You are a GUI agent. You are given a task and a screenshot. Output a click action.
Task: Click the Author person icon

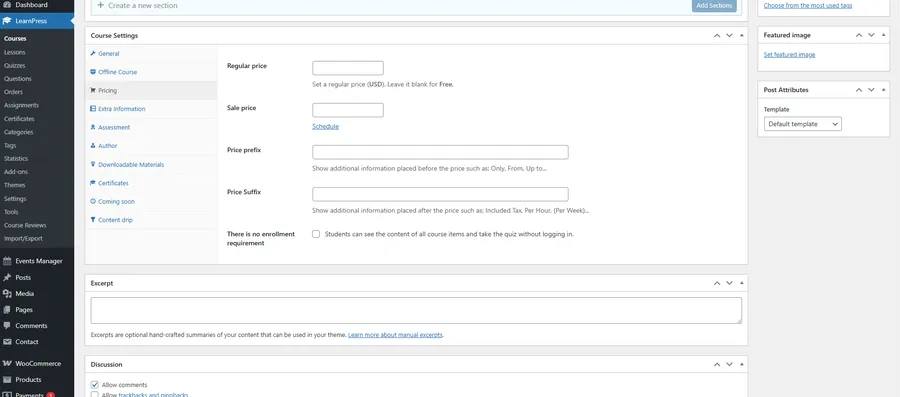point(93,146)
